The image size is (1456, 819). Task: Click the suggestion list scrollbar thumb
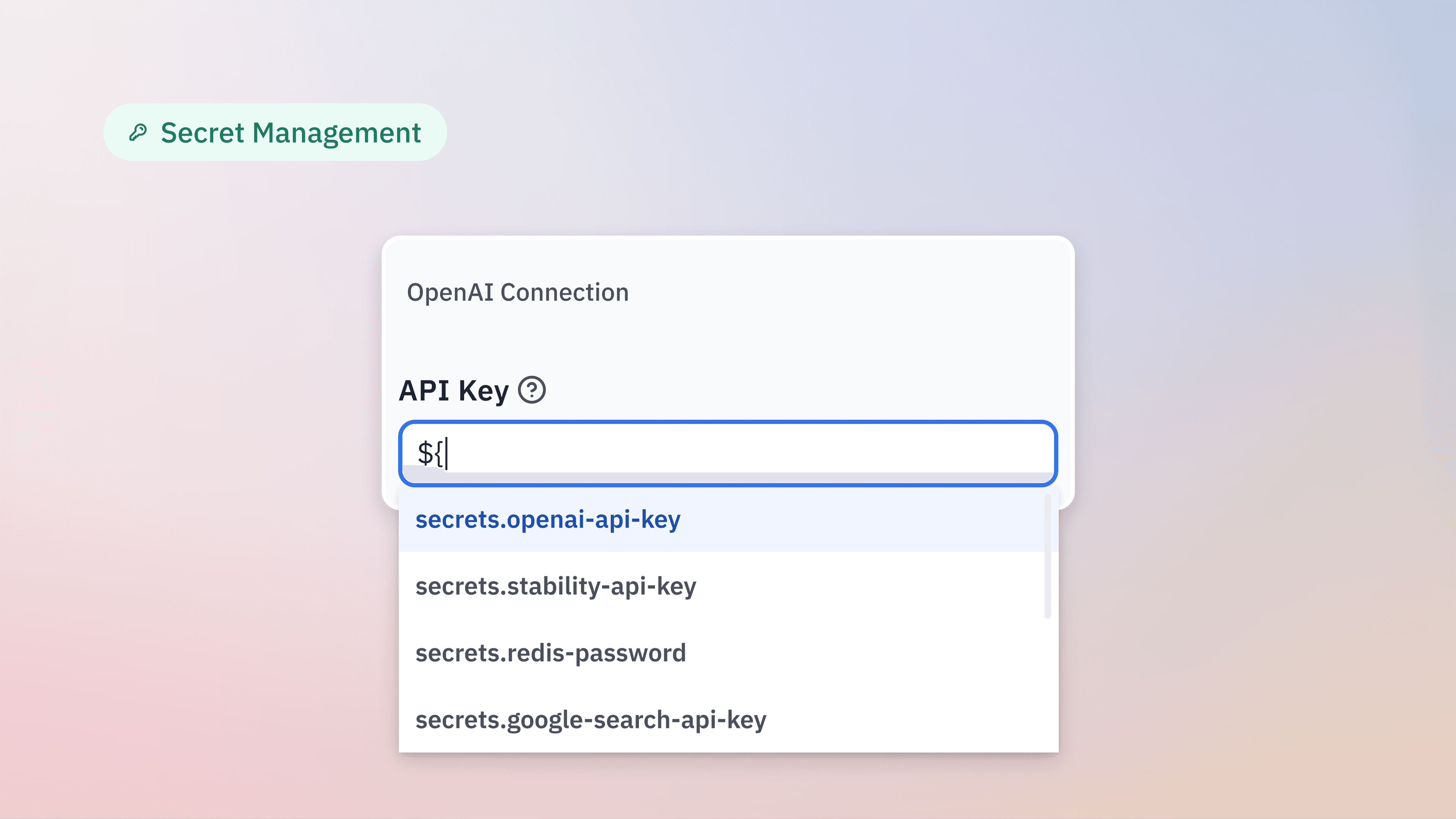1047,556
